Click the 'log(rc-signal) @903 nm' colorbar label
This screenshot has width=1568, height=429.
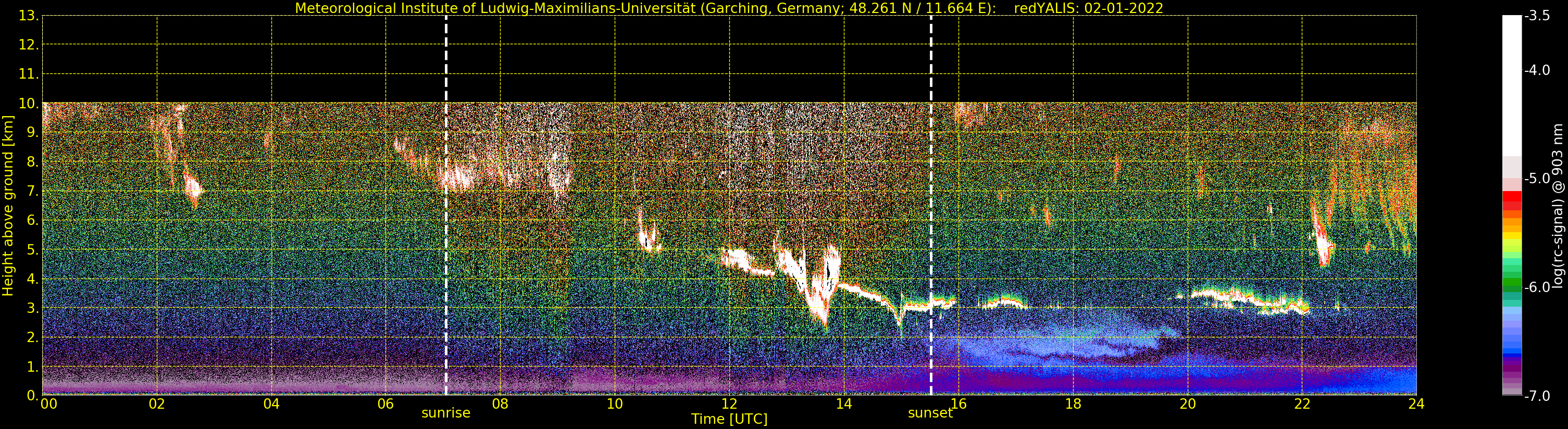1559,206
